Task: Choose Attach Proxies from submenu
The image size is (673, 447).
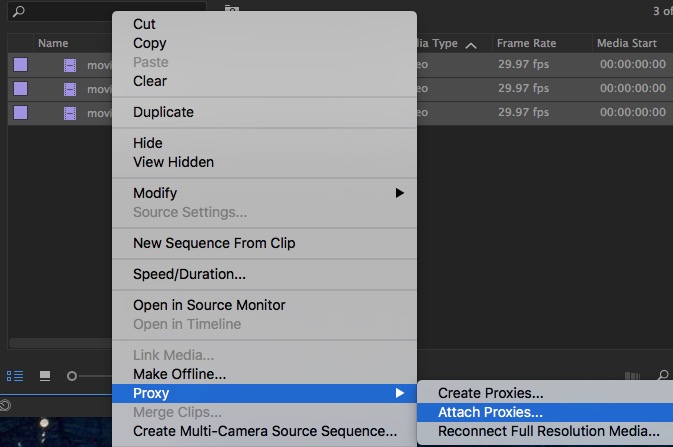Action: click(x=490, y=412)
